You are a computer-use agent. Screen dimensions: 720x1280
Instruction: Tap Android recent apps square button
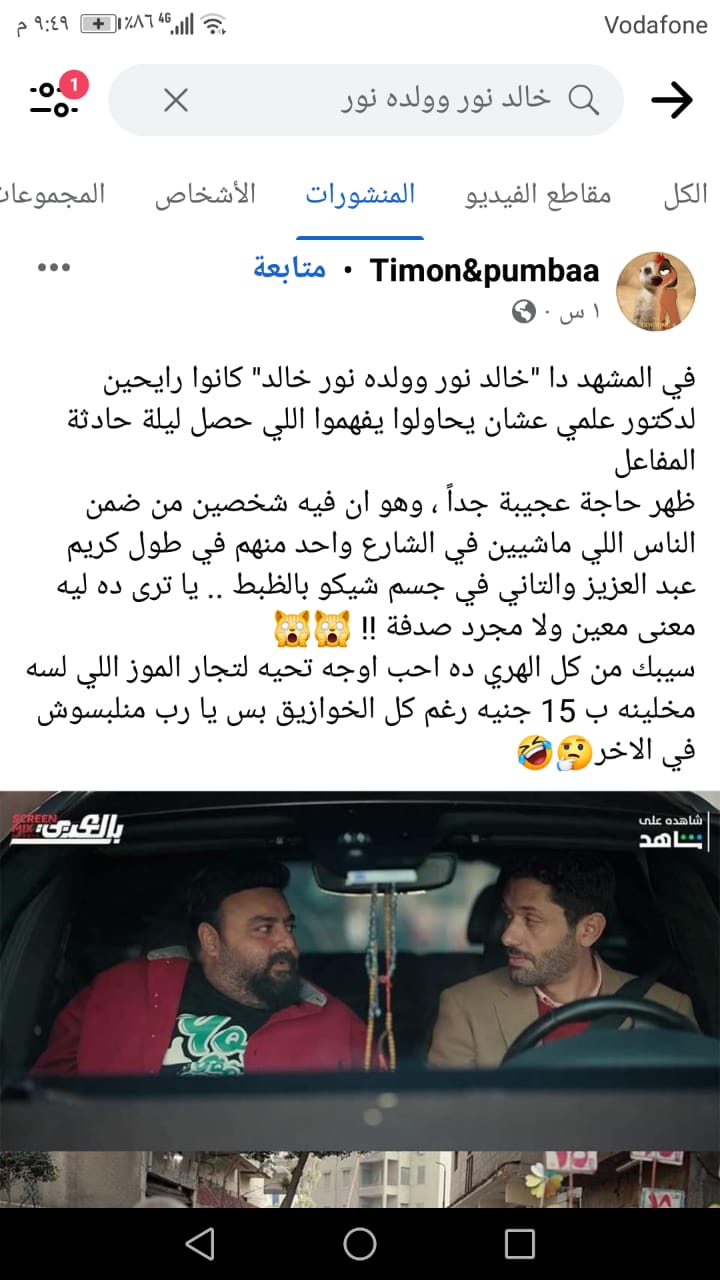(520, 1243)
